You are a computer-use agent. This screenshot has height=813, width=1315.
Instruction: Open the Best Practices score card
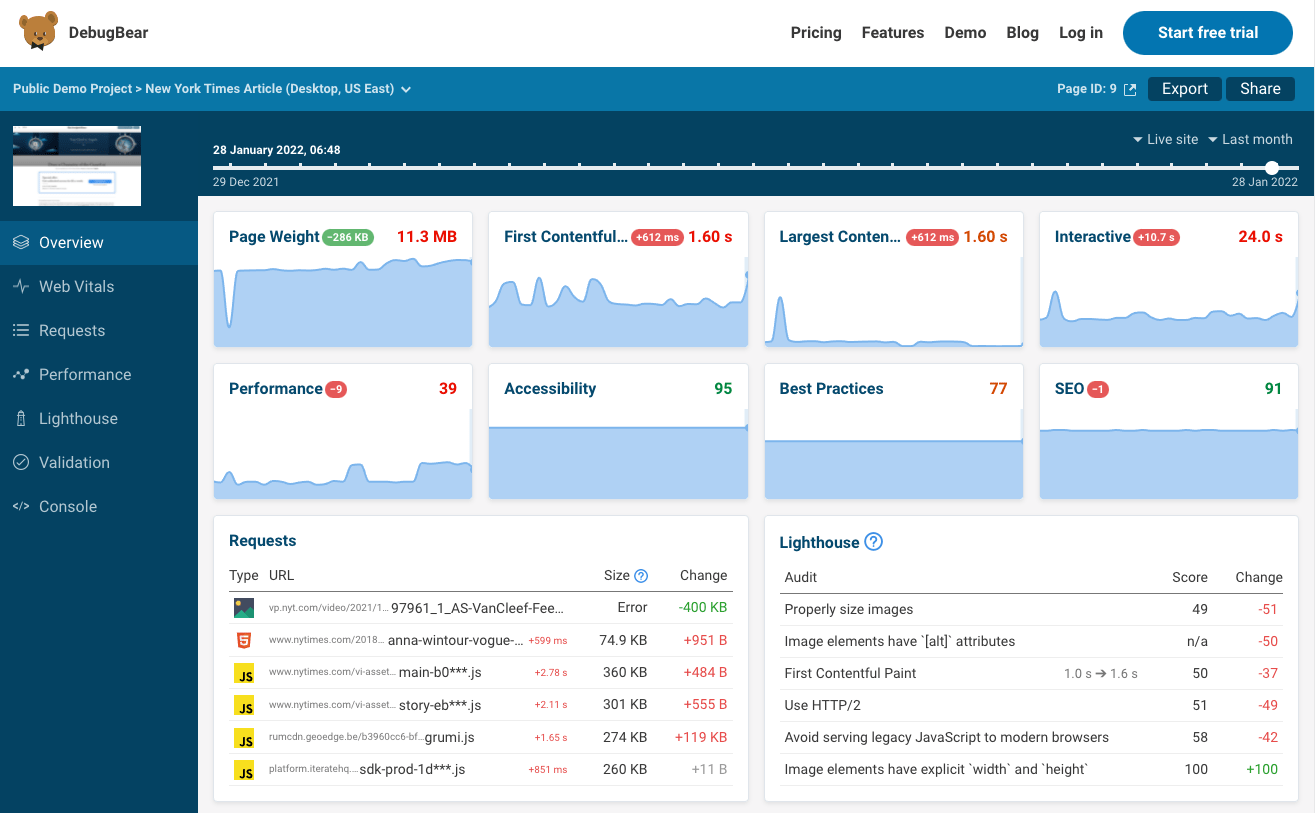coord(894,431)
